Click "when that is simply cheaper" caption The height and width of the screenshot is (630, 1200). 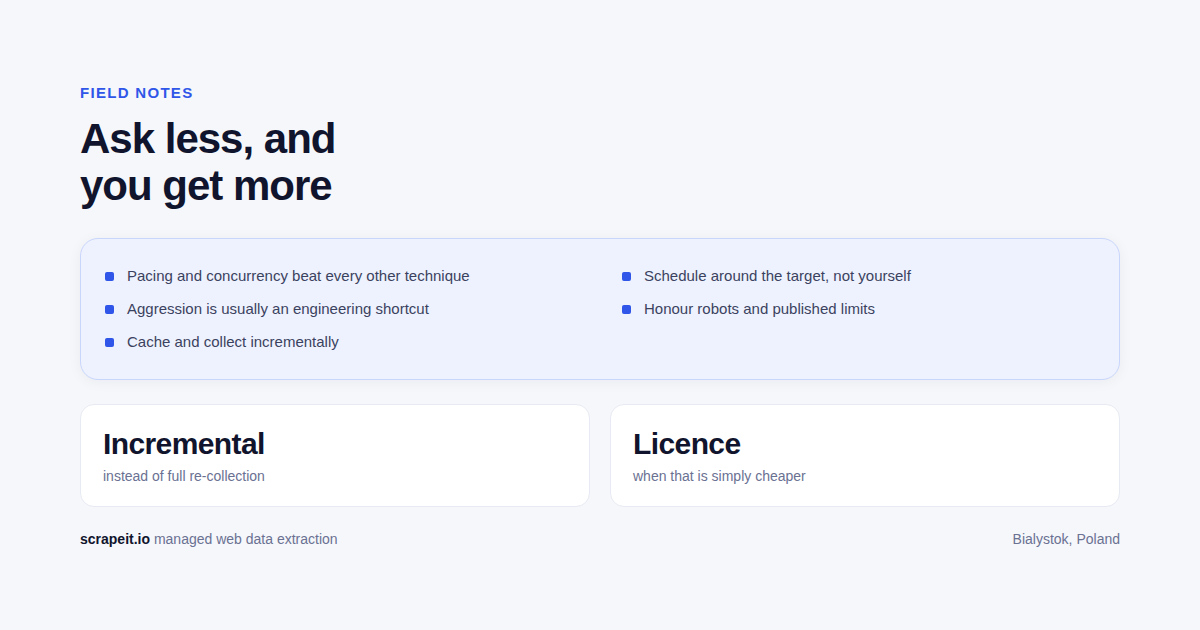[x=719, y=476]
